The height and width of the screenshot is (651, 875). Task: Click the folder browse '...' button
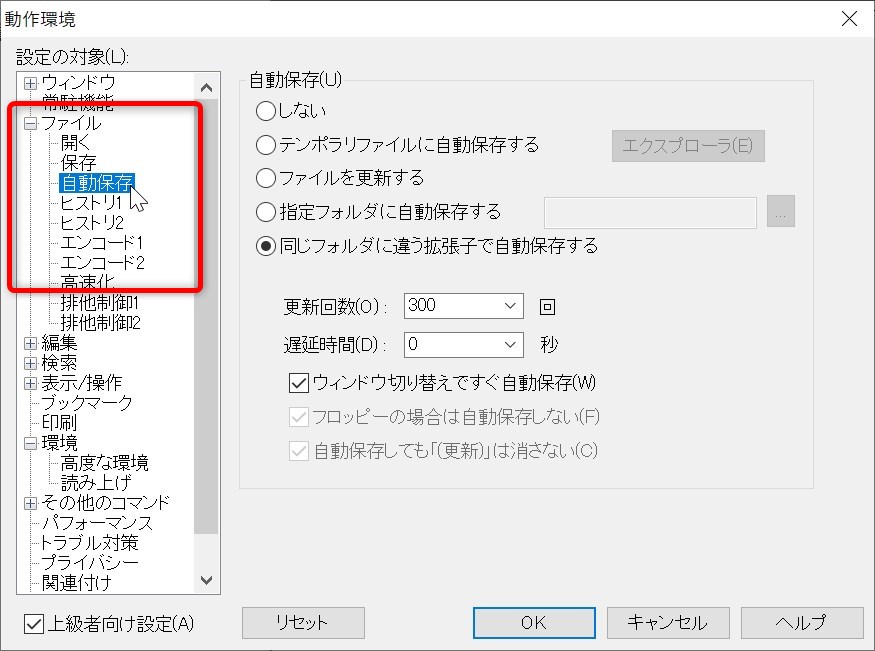pos(781,211)
